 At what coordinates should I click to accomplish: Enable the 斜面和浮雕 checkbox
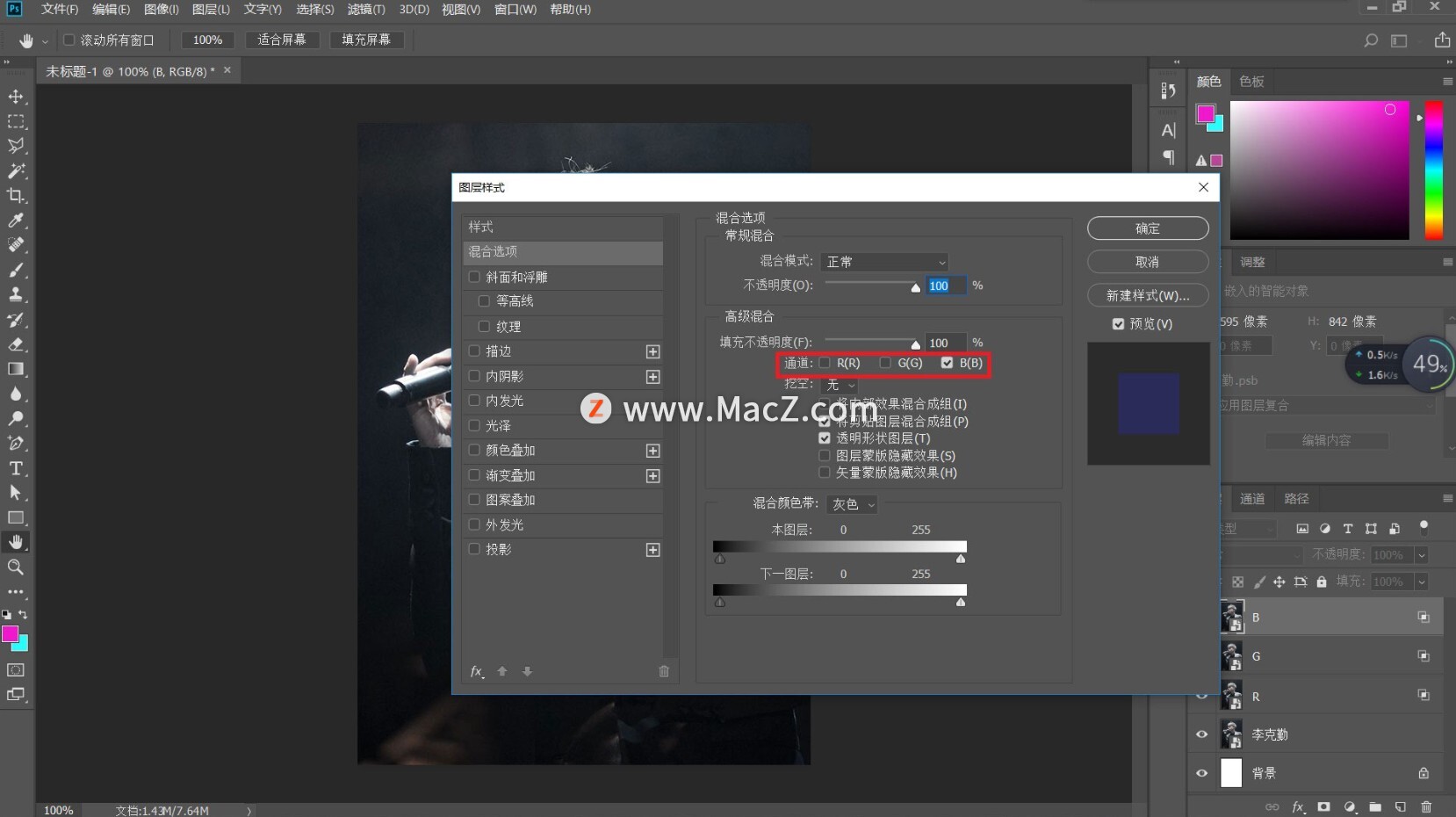474,277
